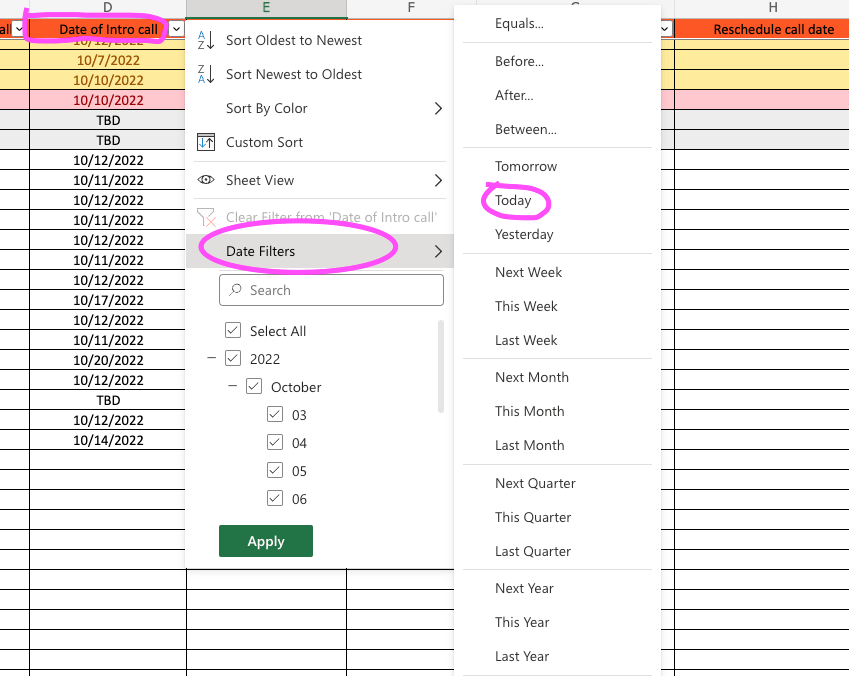849x676 pixels.
Task: Filter dates by Next Week
Action: click(x=558, y=272)
